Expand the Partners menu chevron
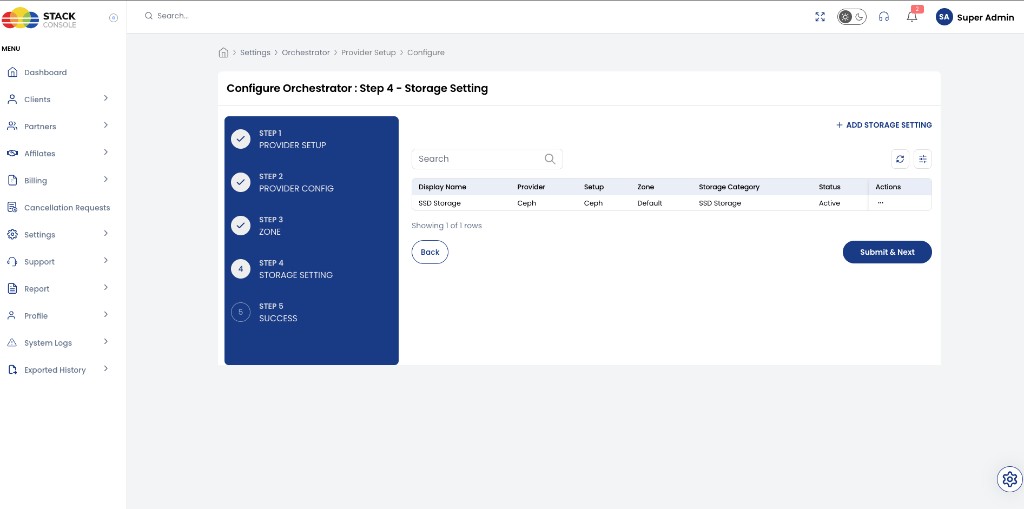This screenshot has height=509, width=1024. 106,125
